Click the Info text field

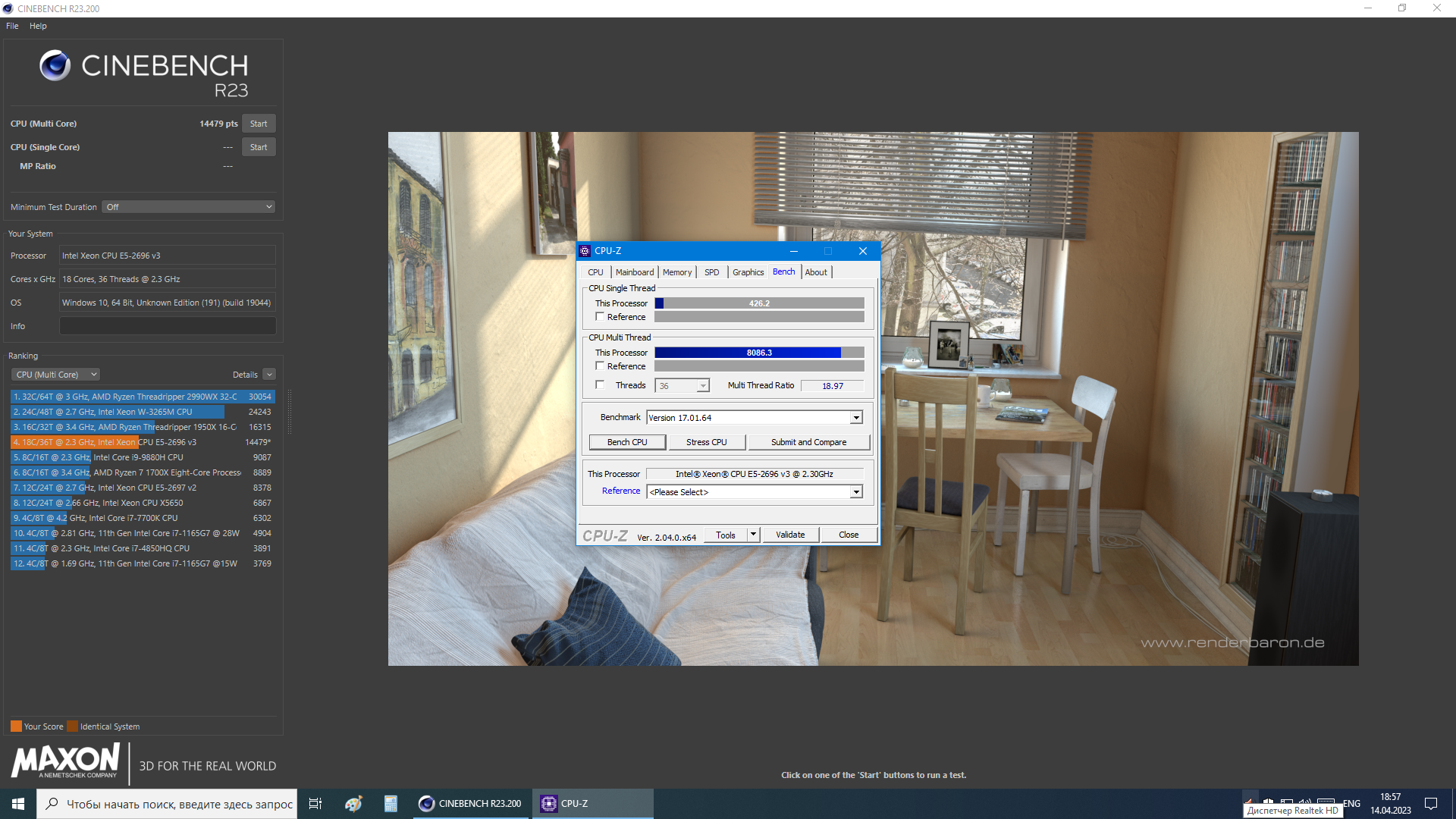click(168, 326)
